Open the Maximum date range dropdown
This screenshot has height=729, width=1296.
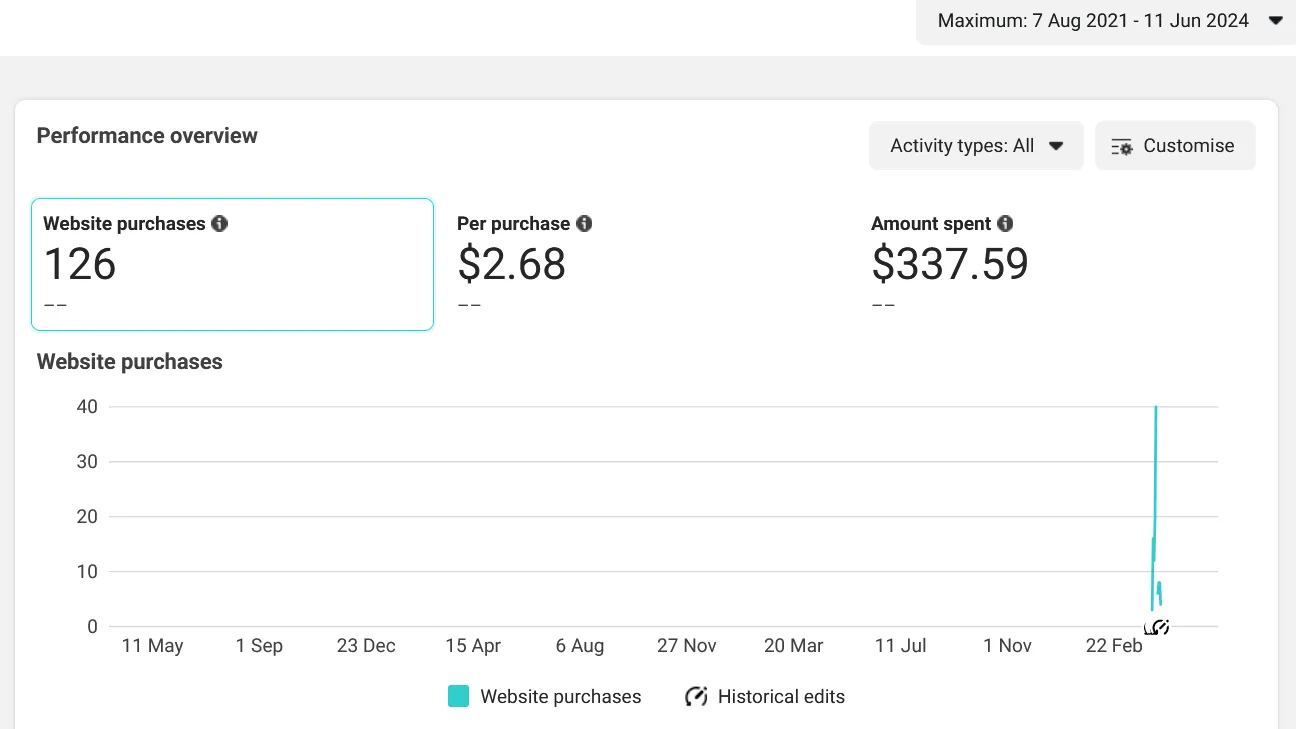point(1093,21)
